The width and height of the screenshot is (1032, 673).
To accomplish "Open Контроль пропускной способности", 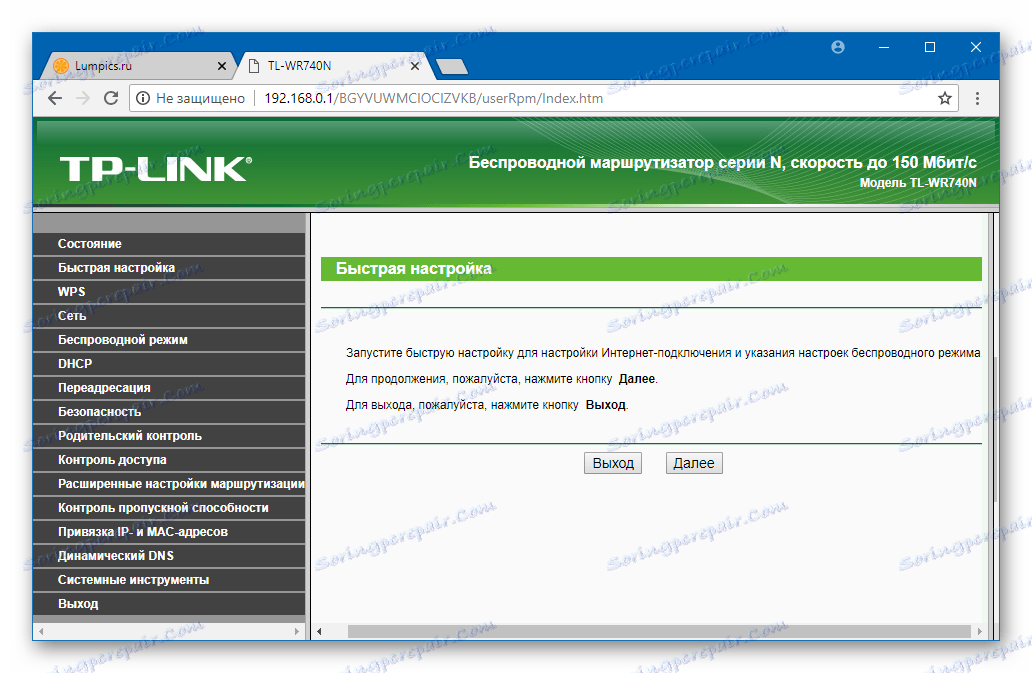I will click(x=169, y=508).
